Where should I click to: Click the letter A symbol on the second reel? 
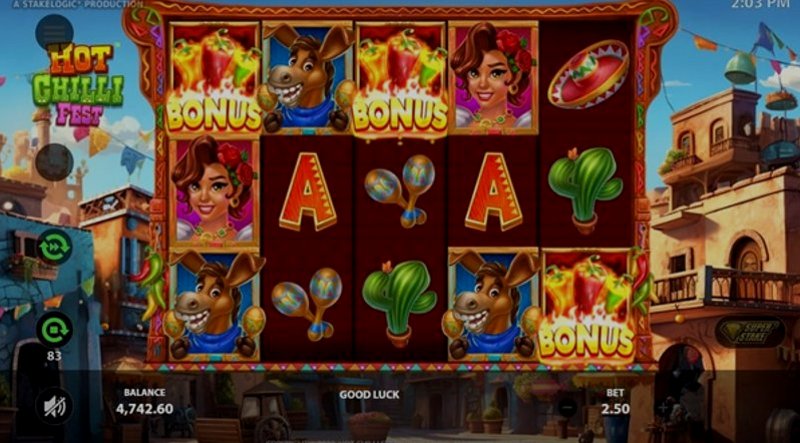tap(308, 192)
